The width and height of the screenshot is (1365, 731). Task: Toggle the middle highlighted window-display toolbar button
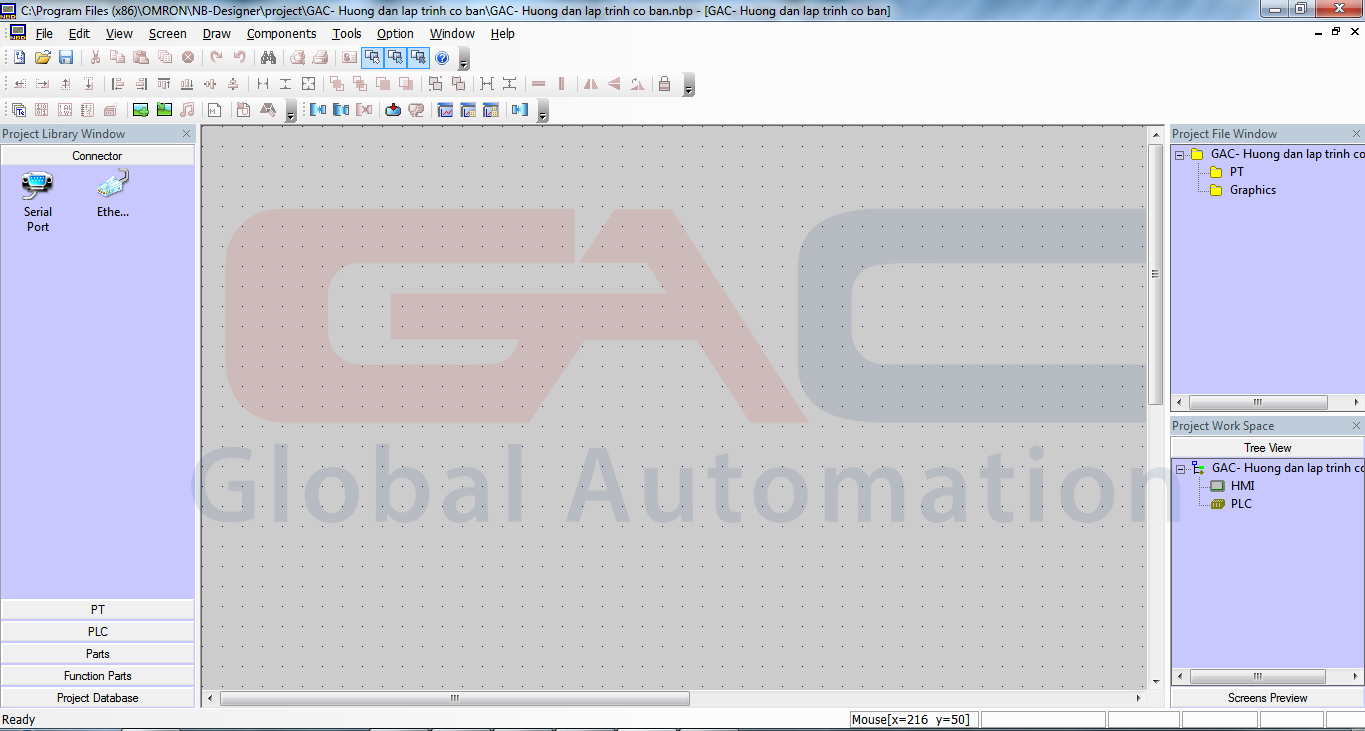click(x=395, y=58)
